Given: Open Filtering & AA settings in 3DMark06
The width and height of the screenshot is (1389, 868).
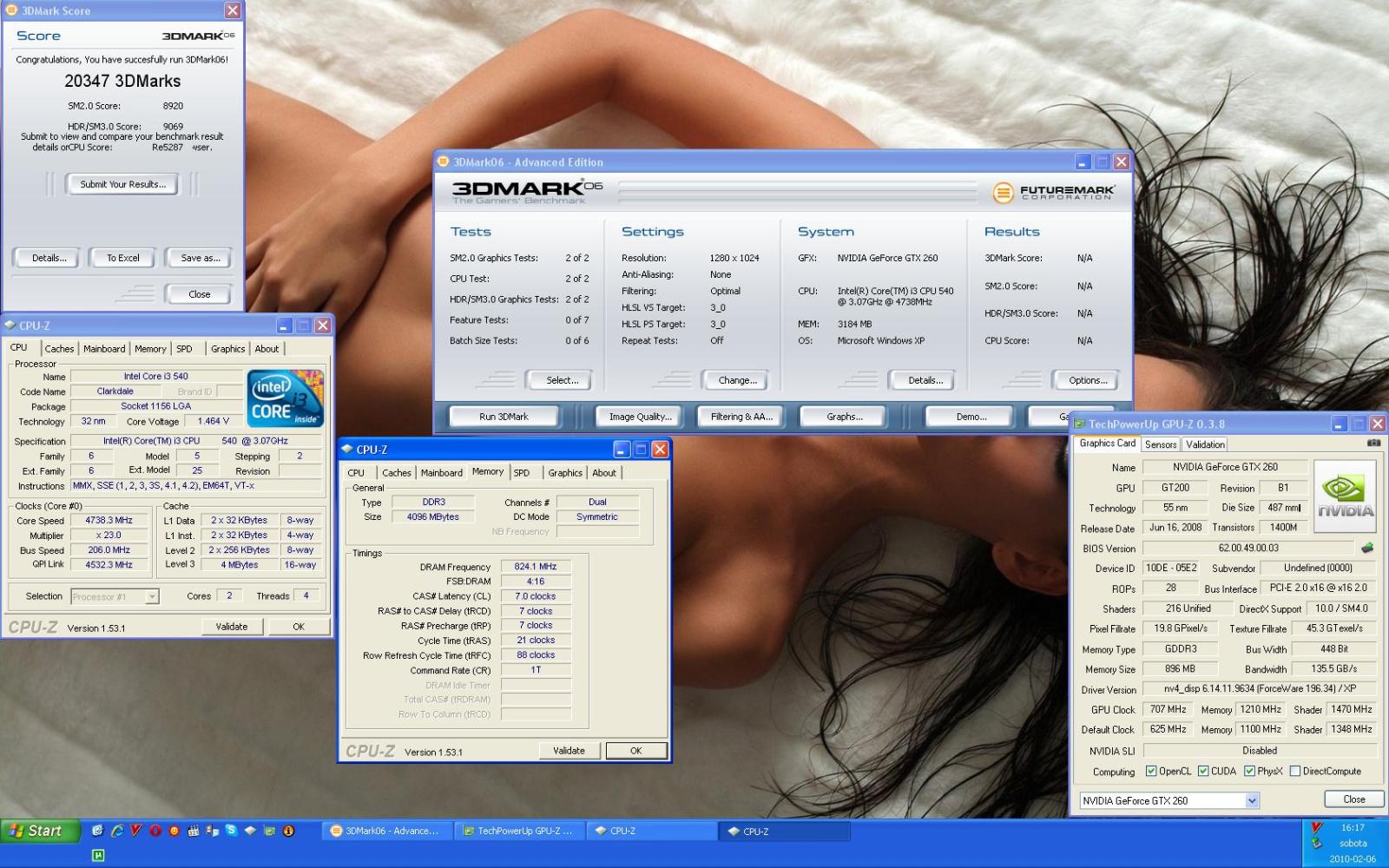Looking at the screenshot, I should pos(741,417).
